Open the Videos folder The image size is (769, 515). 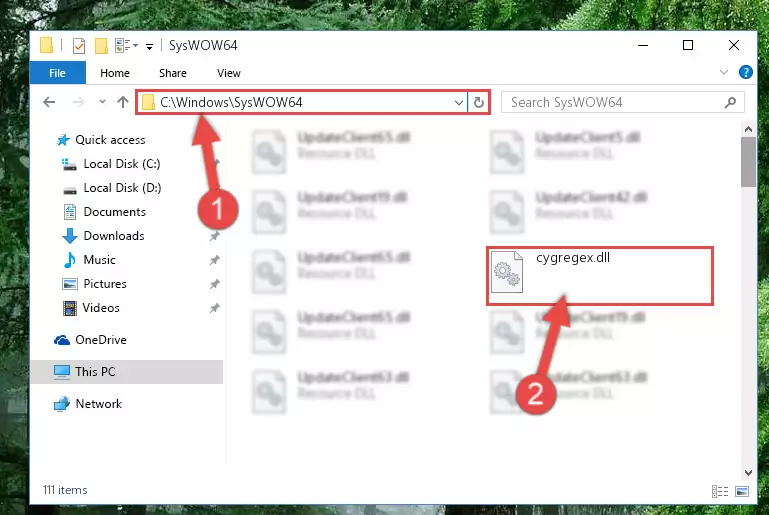click(101, 308)
